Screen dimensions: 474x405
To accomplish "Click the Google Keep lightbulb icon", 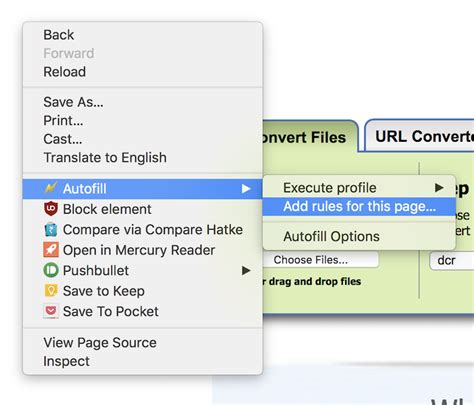I will (51, 291).
